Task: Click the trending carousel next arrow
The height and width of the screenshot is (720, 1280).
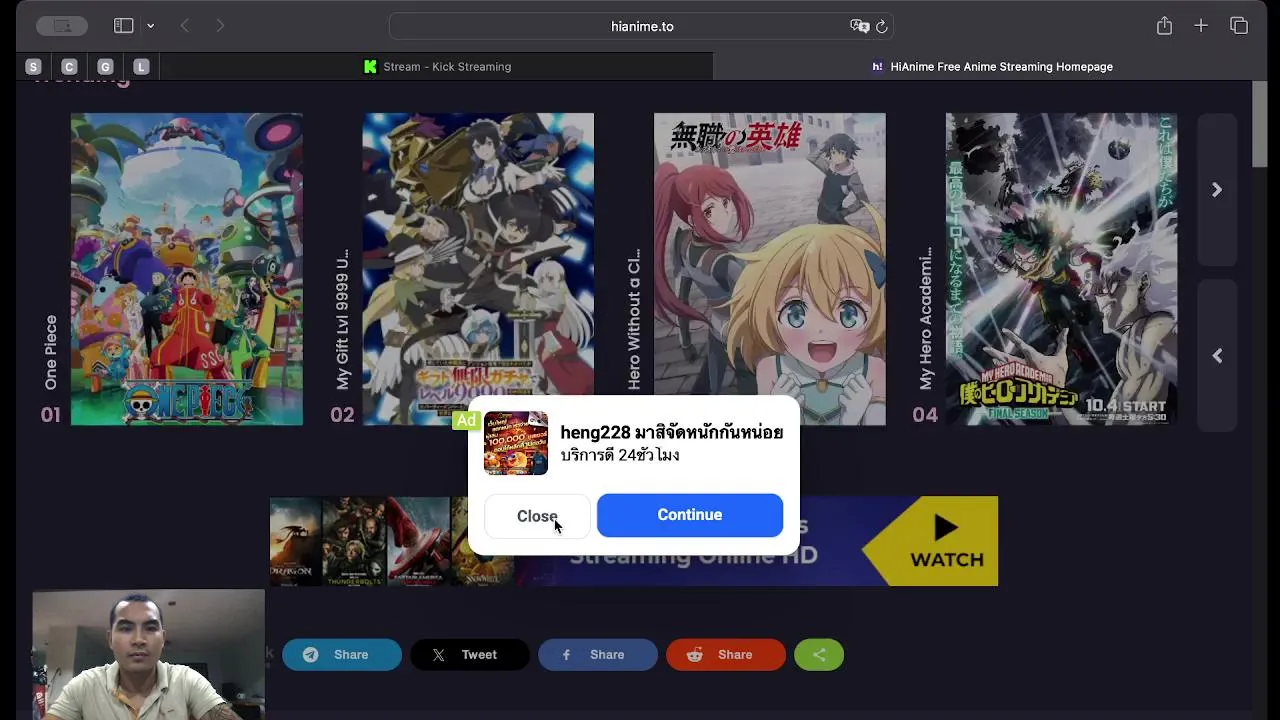Action: coord(1217,190)
